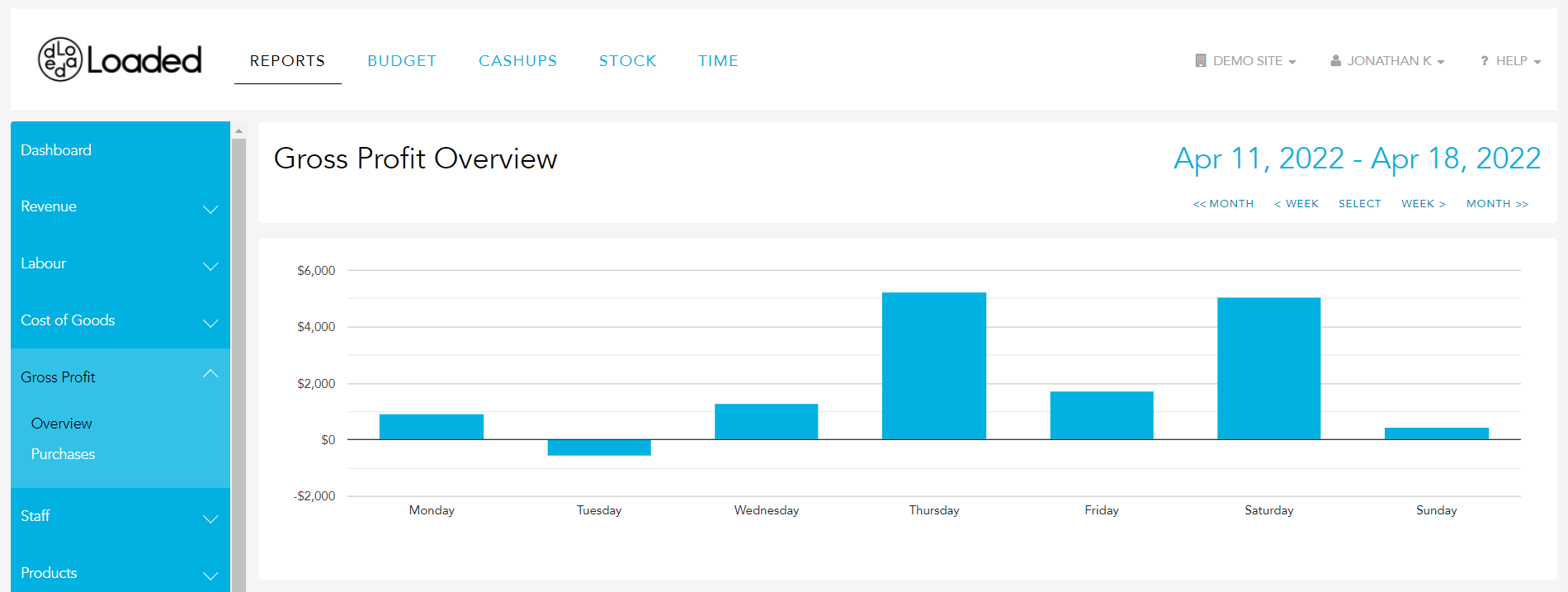Expand the Cost of Goods chevron

coord(210,323)
